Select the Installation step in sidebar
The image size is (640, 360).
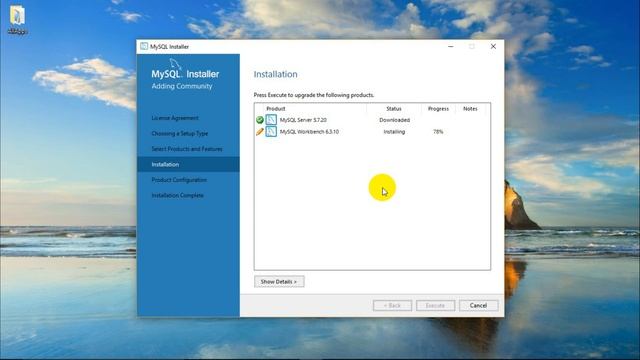tap(189, 164)
